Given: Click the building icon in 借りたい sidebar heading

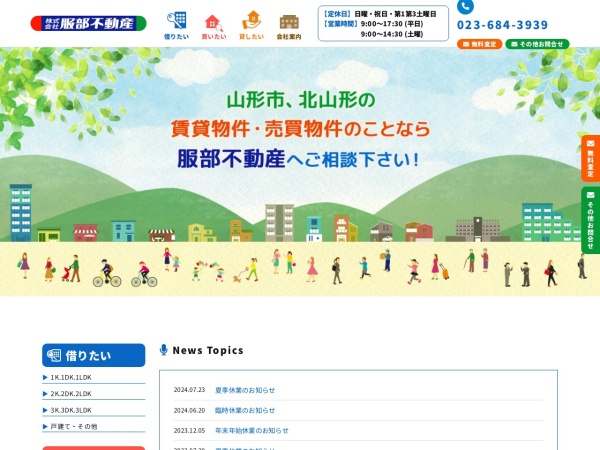Looking at the screenshot, I should pyautogui.click(x=54, y=355).
